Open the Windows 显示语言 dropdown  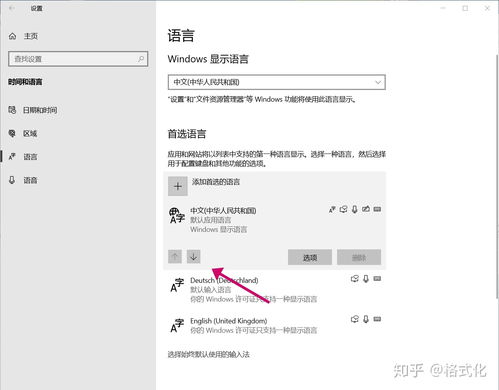(277, 82)
